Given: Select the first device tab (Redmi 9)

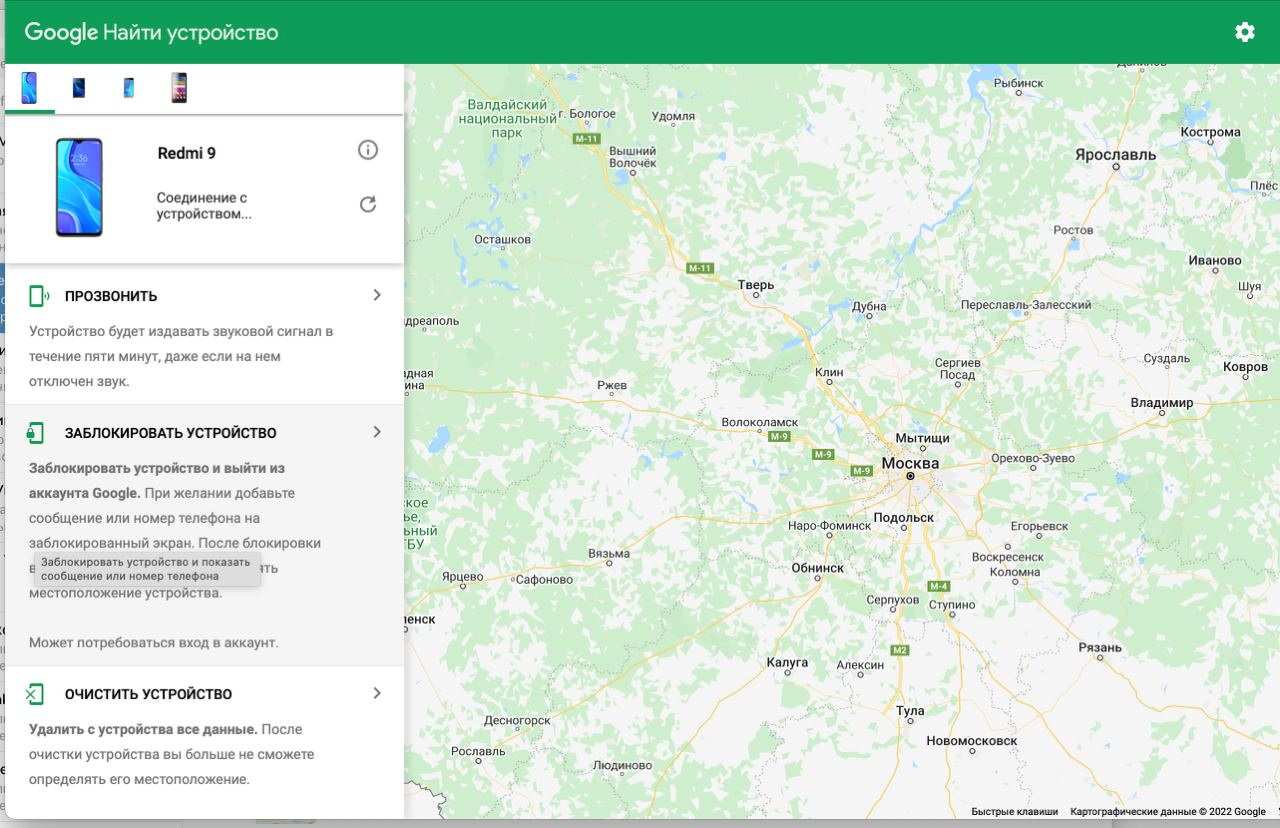Looking at the screenshot, I should (30, 88).
